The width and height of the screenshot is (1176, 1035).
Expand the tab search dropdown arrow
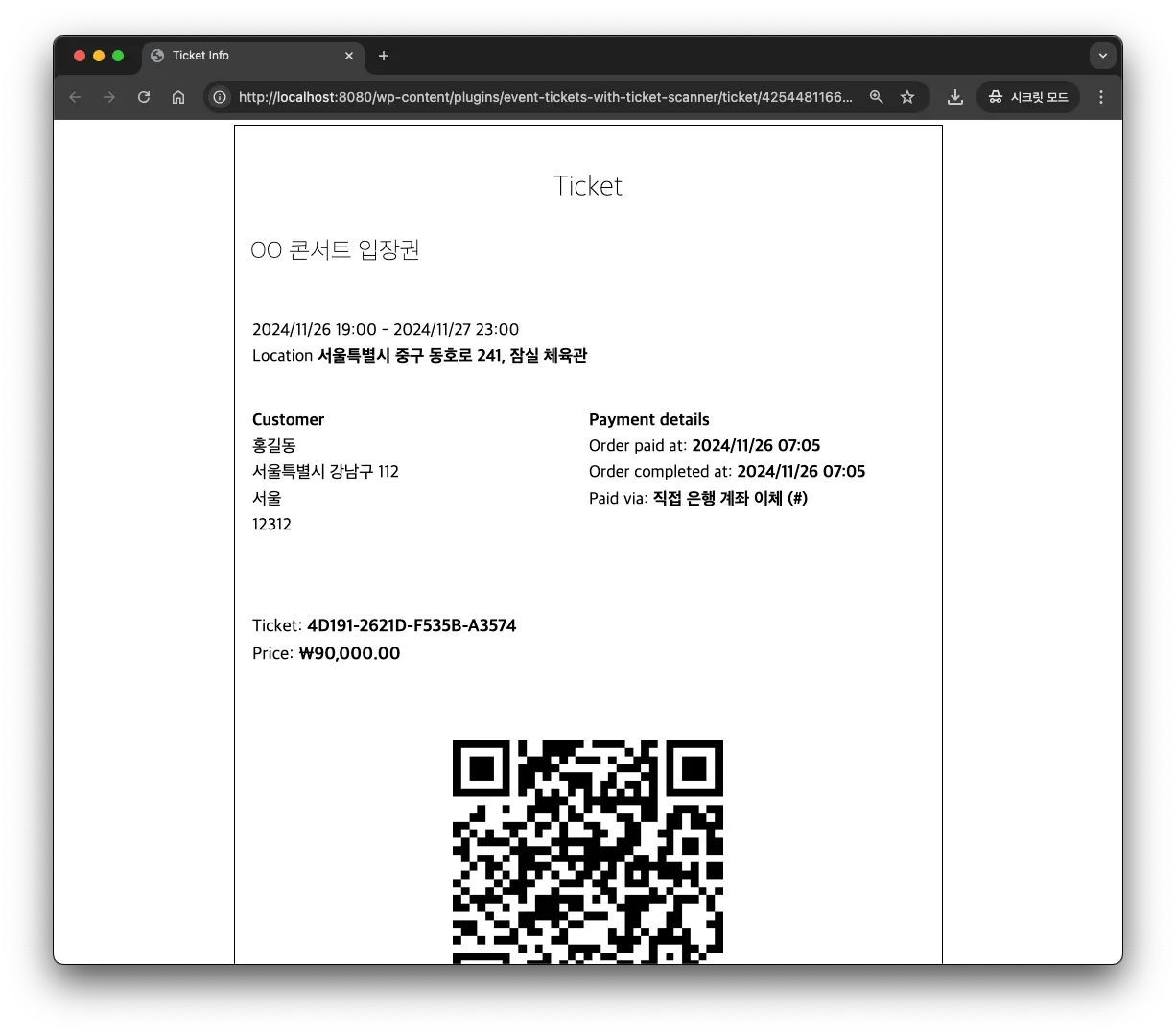click(1103, 56)
